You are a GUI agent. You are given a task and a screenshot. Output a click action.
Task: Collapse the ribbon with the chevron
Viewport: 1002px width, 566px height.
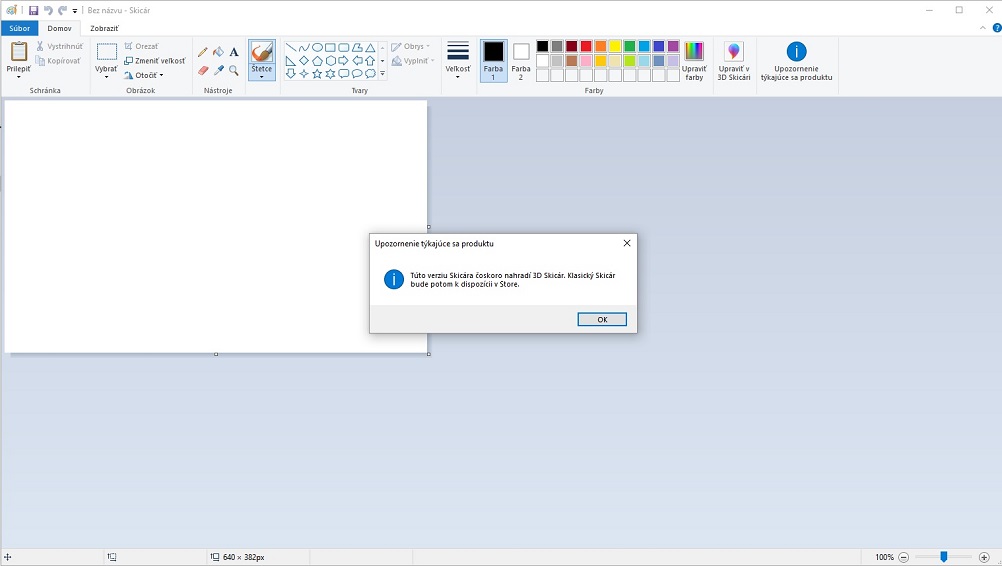point(983,28)
